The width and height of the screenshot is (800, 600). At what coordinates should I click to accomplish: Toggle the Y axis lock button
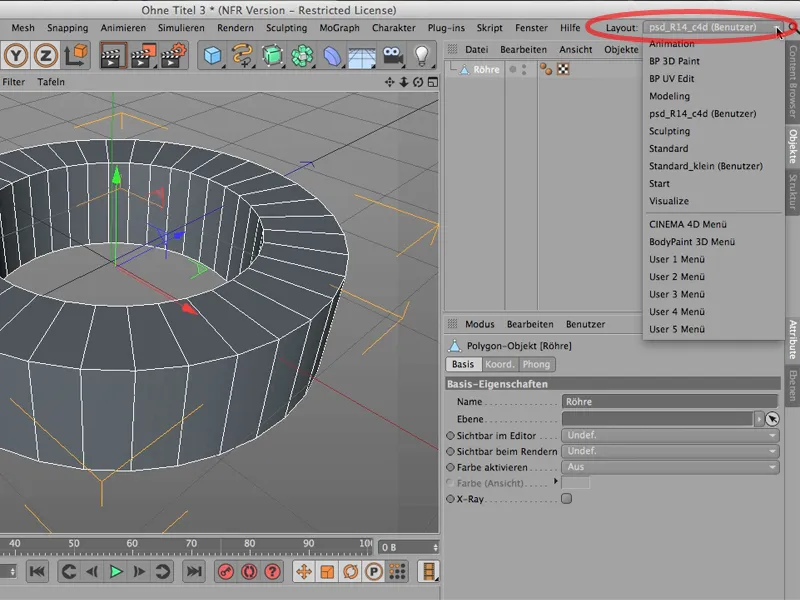tap(16, 55)
